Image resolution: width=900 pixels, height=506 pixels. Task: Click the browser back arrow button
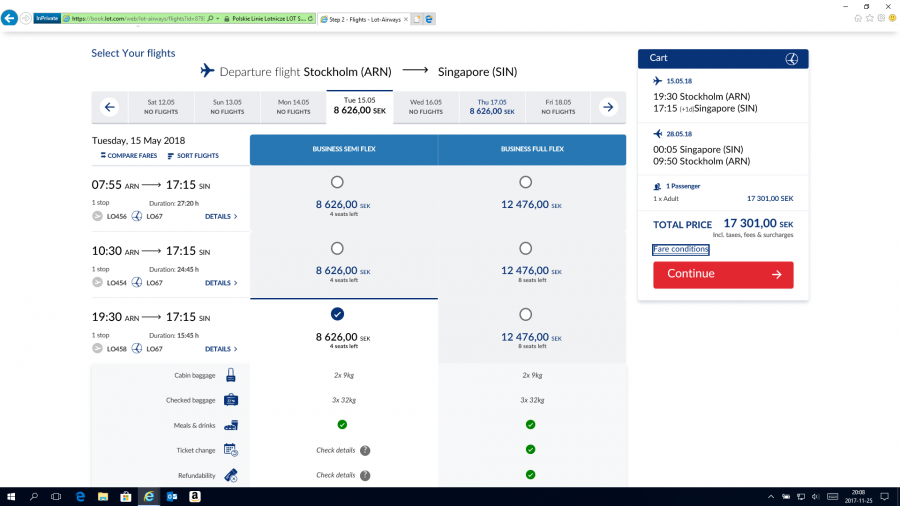11,18
